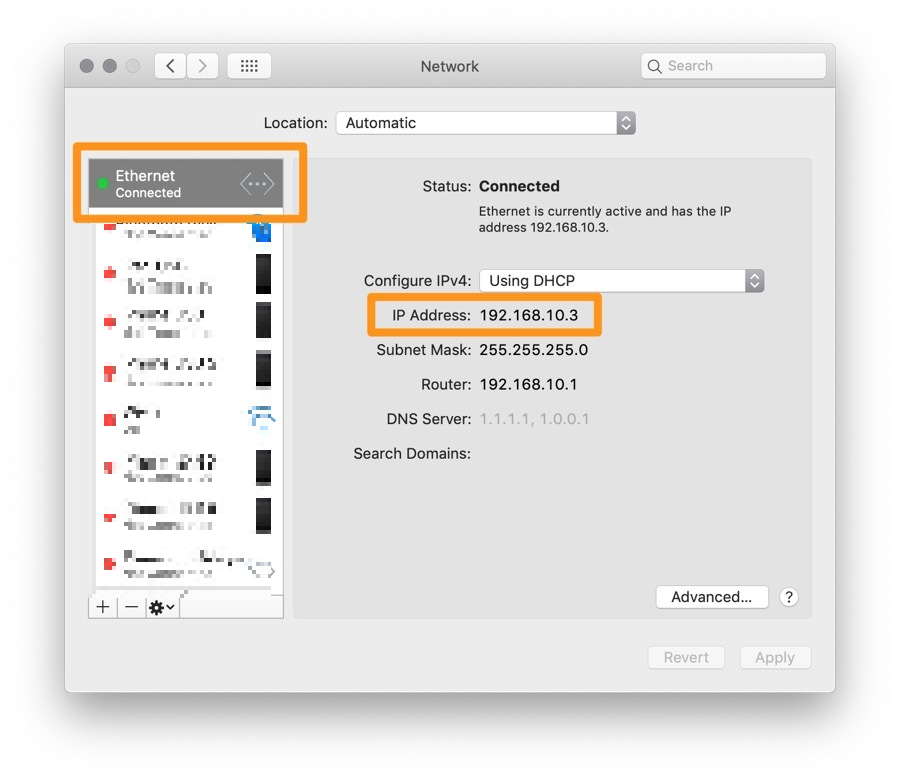Click Router value 192.168.10.1

pyautogui.click(x=528, y=384)
